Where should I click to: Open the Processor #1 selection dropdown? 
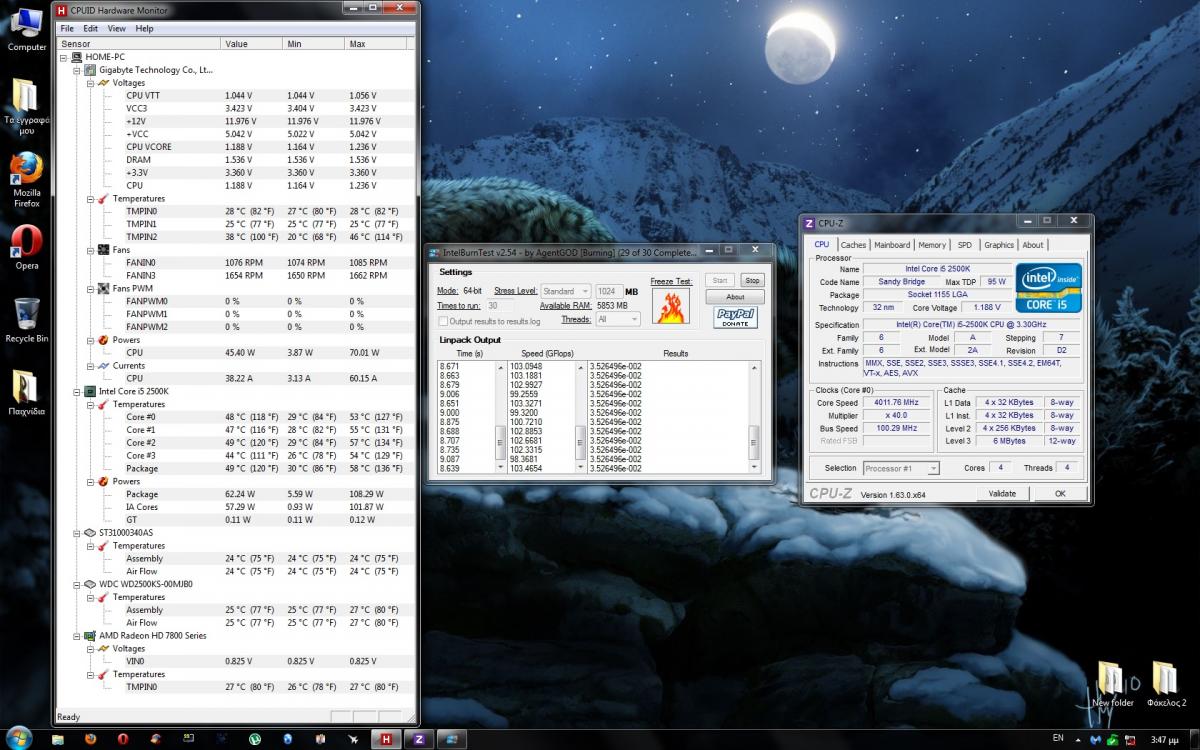click(x=900, y=468)
